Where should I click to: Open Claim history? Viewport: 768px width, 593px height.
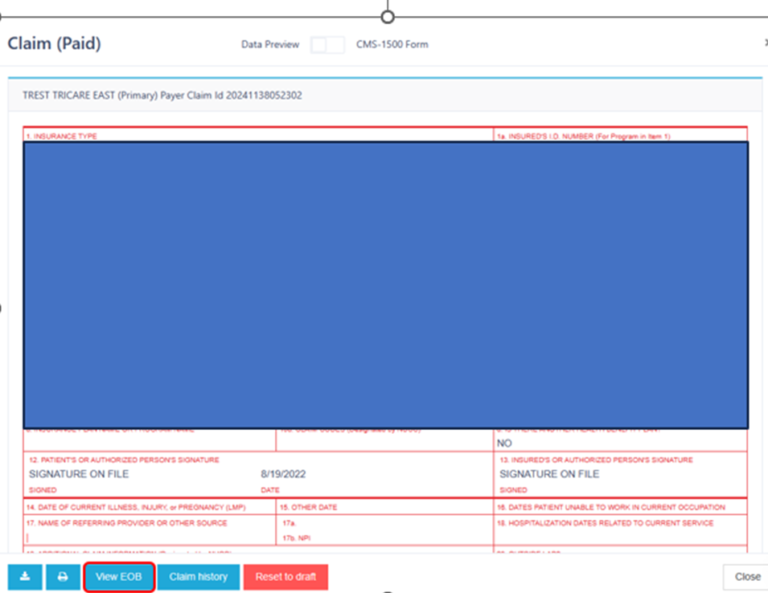tap(198, 577)
